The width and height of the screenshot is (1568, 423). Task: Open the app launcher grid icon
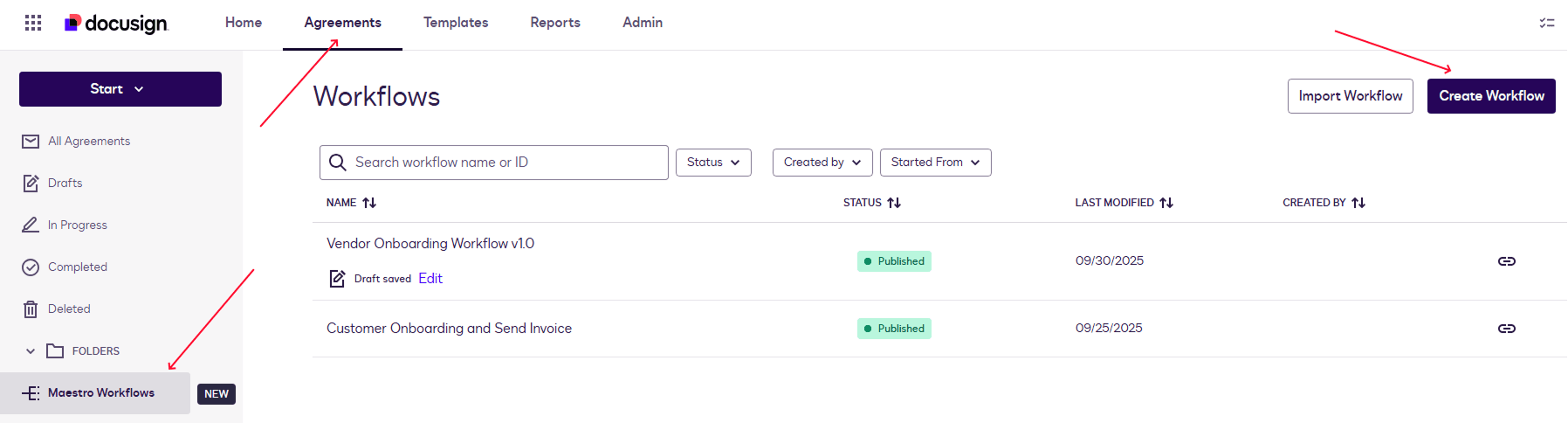tap(33, 23)
